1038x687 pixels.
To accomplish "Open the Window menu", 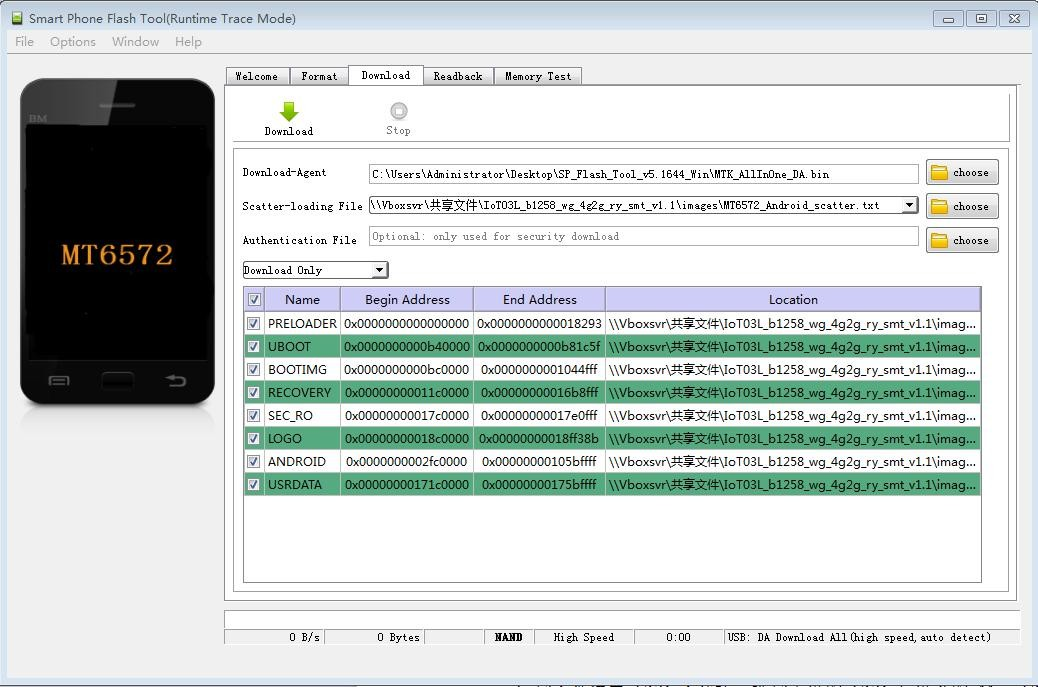I will [136, 42].
